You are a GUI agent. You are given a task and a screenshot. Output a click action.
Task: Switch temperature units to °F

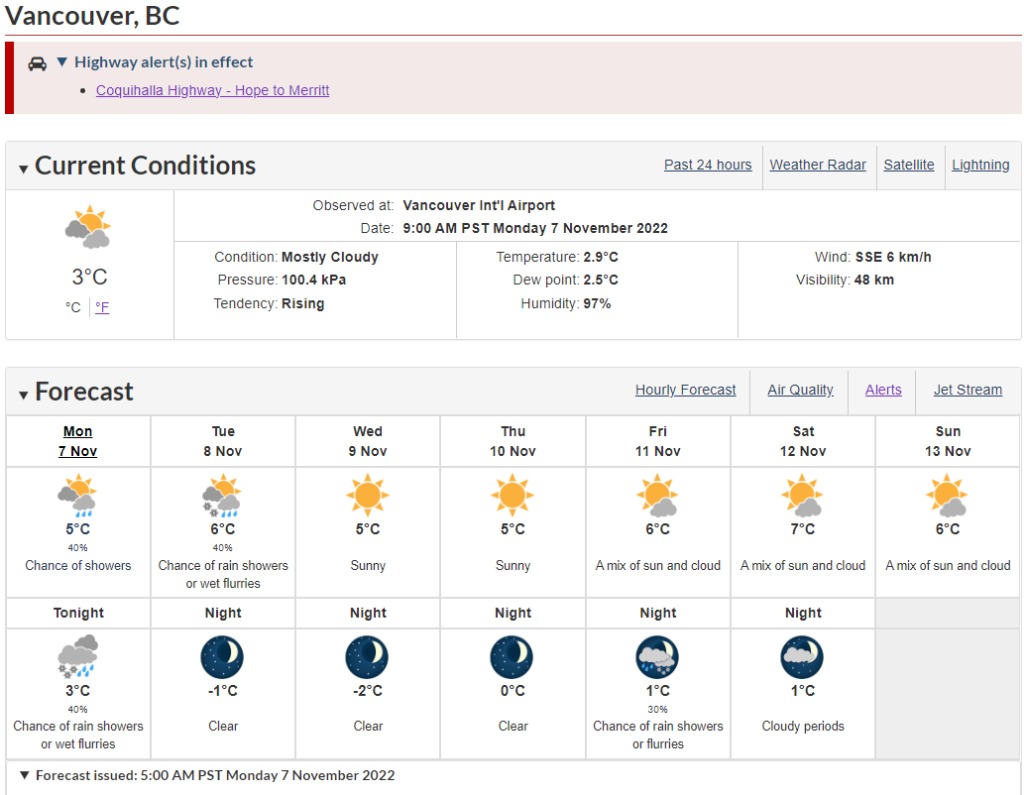pyautogui.click(x=102, y=307)
